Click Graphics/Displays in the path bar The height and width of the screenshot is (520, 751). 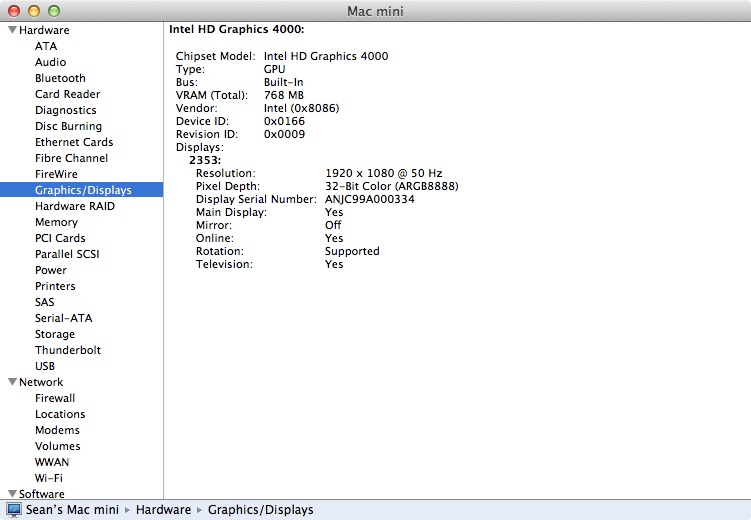(x=261, y=510)
